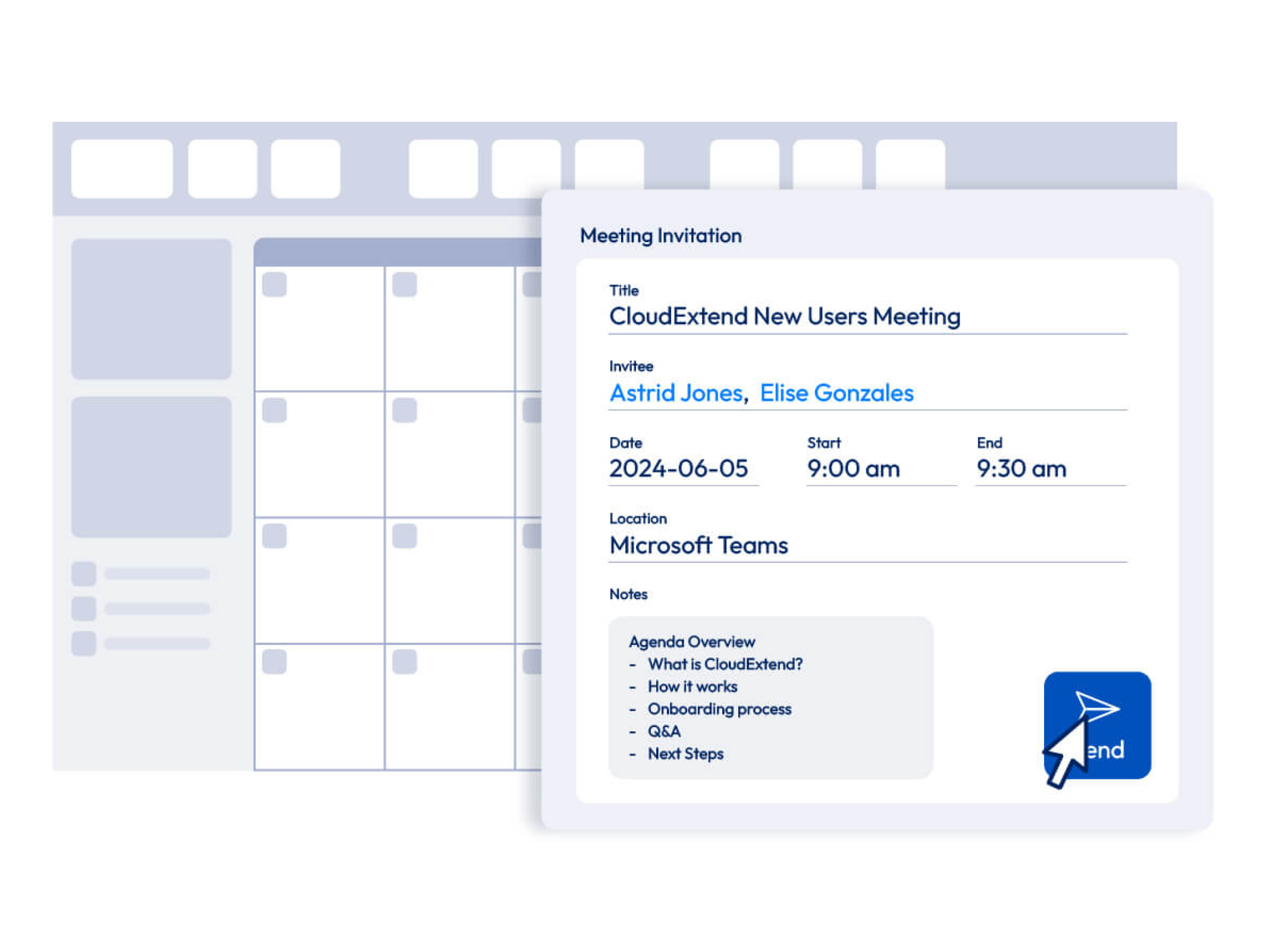Select invitee Elise Gonzales
Screen dimensions: 1269x952
[836, 393]
